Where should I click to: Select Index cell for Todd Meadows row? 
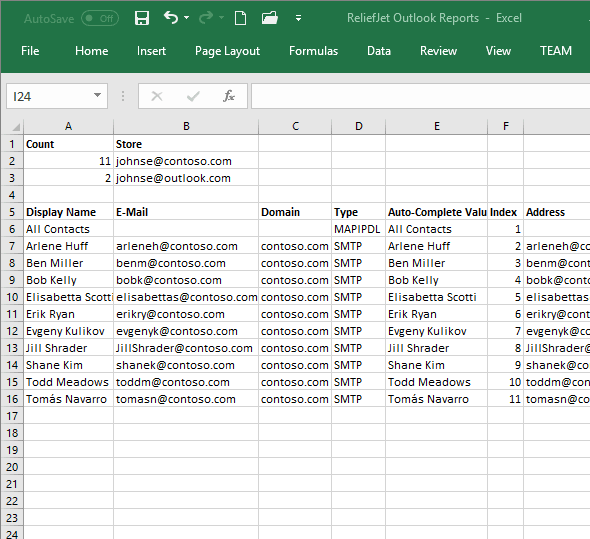click(506, 382)
